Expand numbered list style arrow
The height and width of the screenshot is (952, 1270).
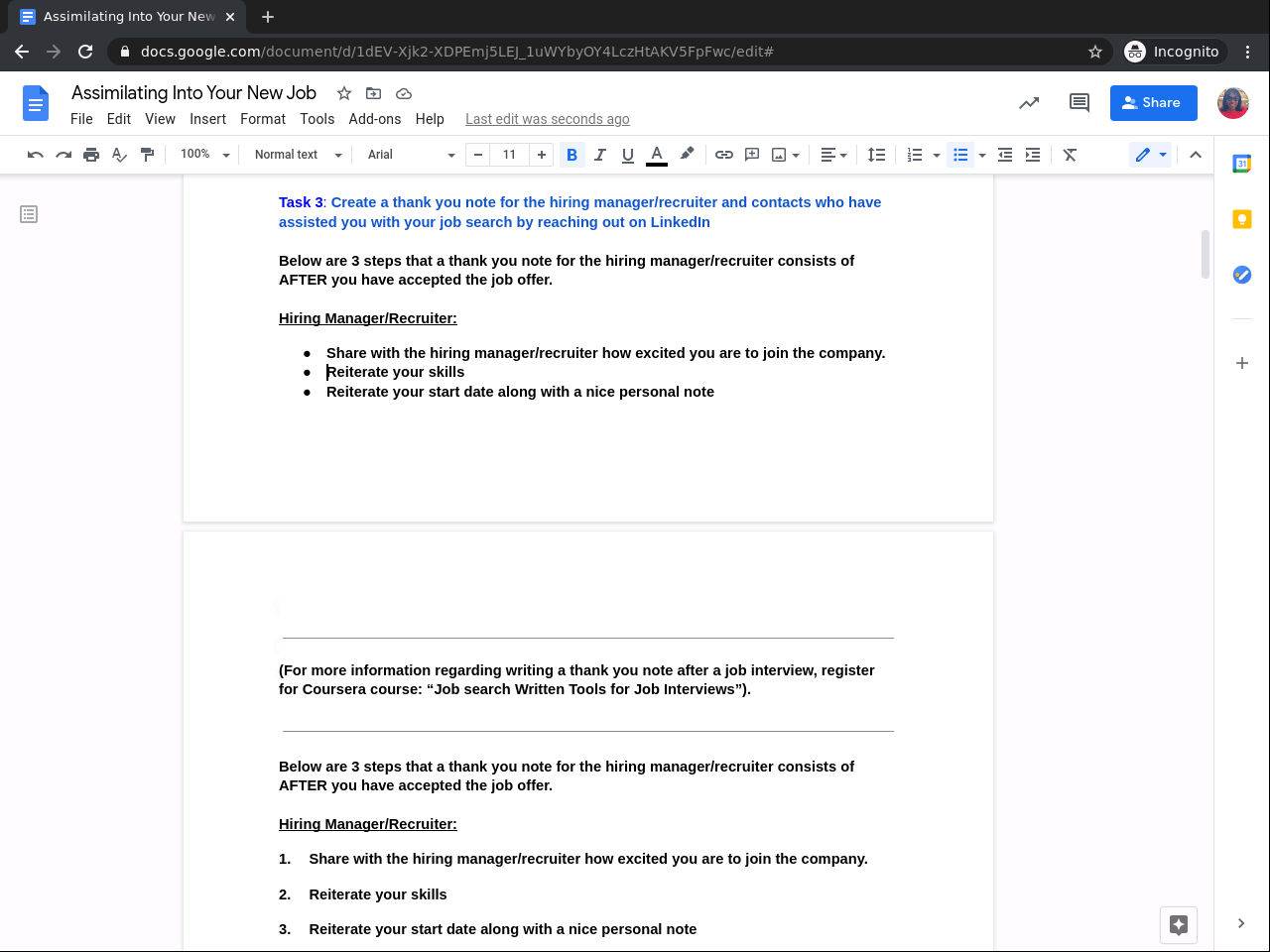click(937, 156)
